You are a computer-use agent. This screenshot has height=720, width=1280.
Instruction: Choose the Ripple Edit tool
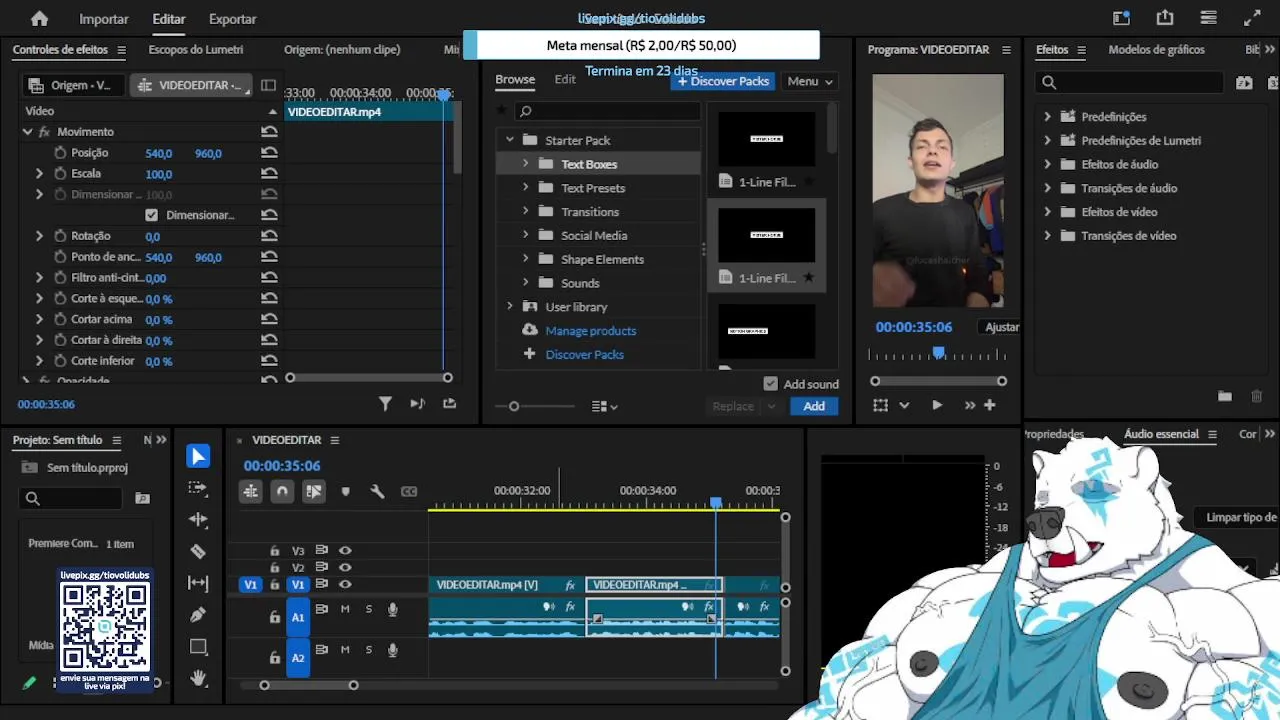coord(198,519)
